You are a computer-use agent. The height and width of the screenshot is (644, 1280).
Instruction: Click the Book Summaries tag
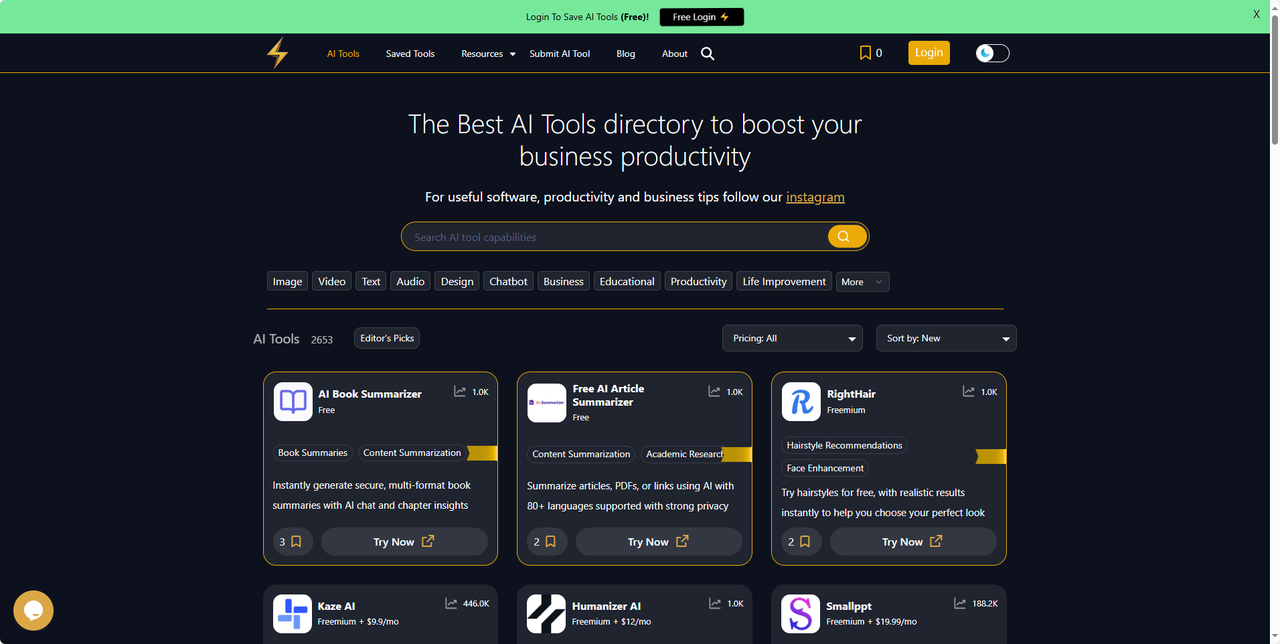click(313, 453)
